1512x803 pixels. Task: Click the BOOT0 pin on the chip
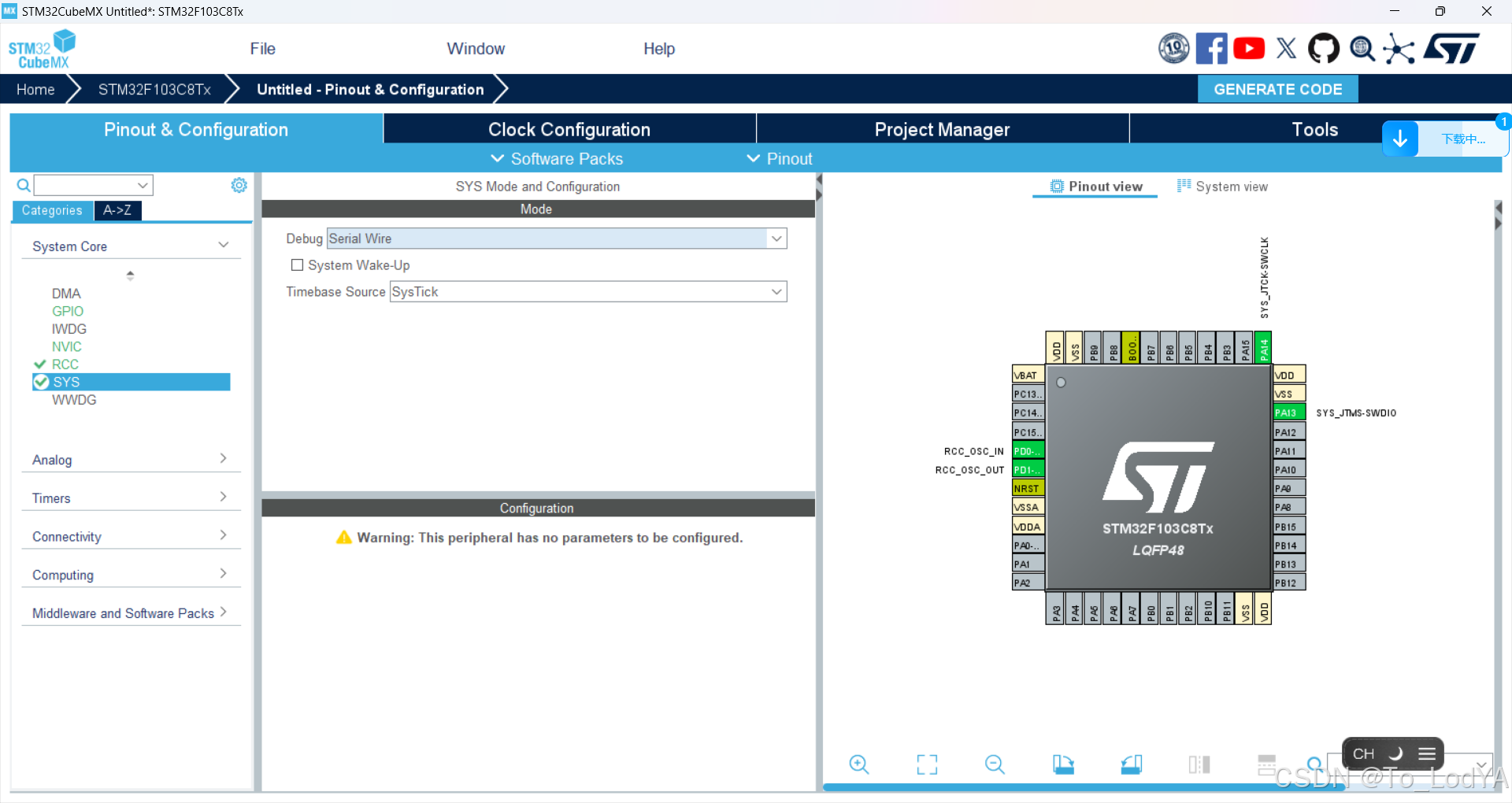click(1131, 347)
